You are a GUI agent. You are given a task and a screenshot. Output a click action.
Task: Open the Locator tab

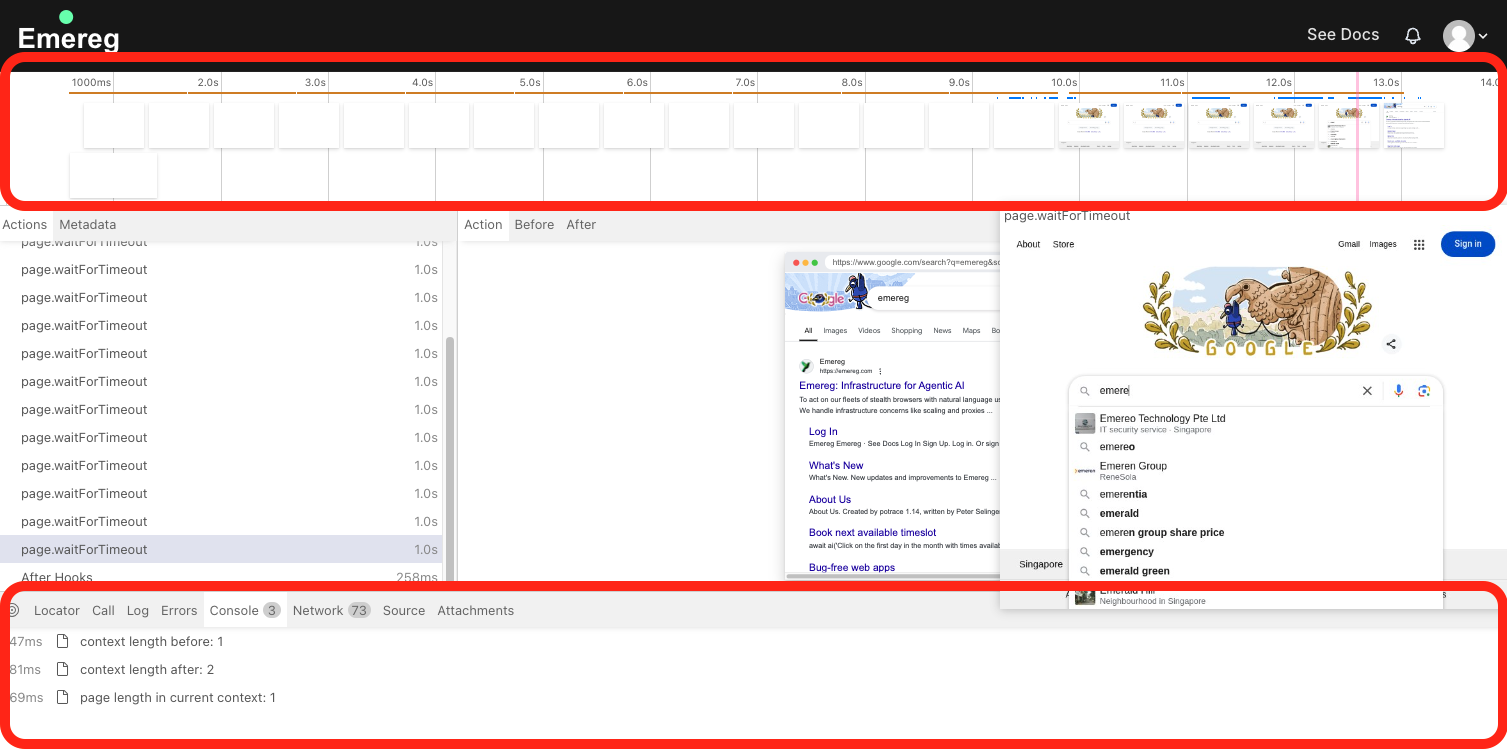[x=57, y=610]
